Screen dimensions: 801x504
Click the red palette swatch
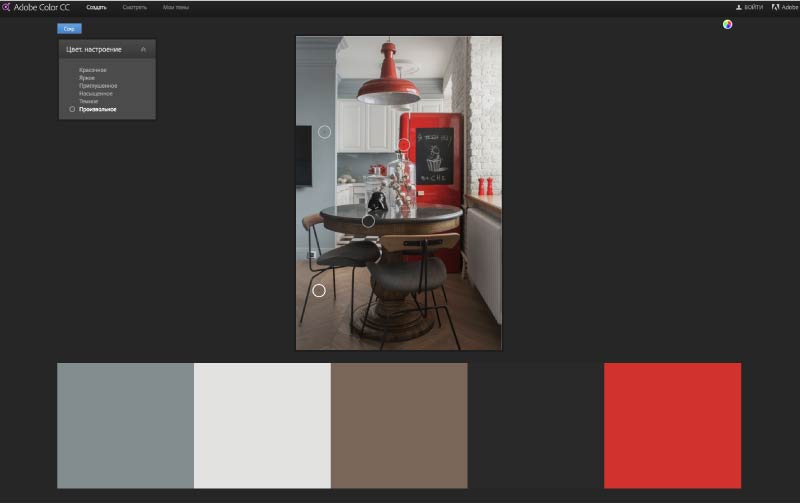pos(672,425)
